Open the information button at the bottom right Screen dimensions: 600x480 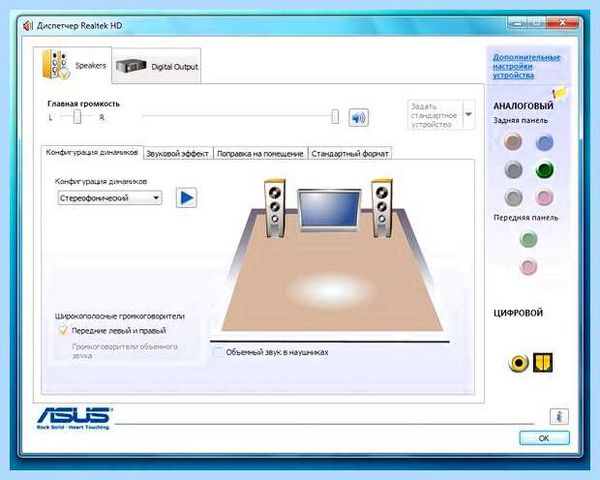(x=559, y=416)
